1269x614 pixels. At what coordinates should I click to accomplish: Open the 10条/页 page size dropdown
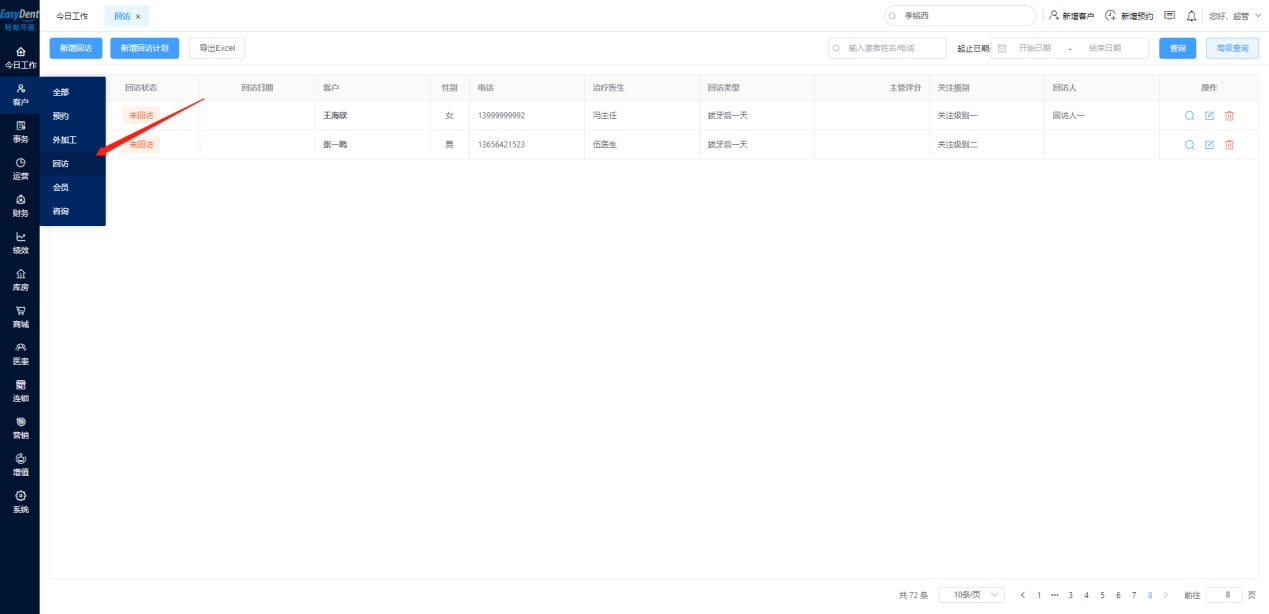click(971, 595)
